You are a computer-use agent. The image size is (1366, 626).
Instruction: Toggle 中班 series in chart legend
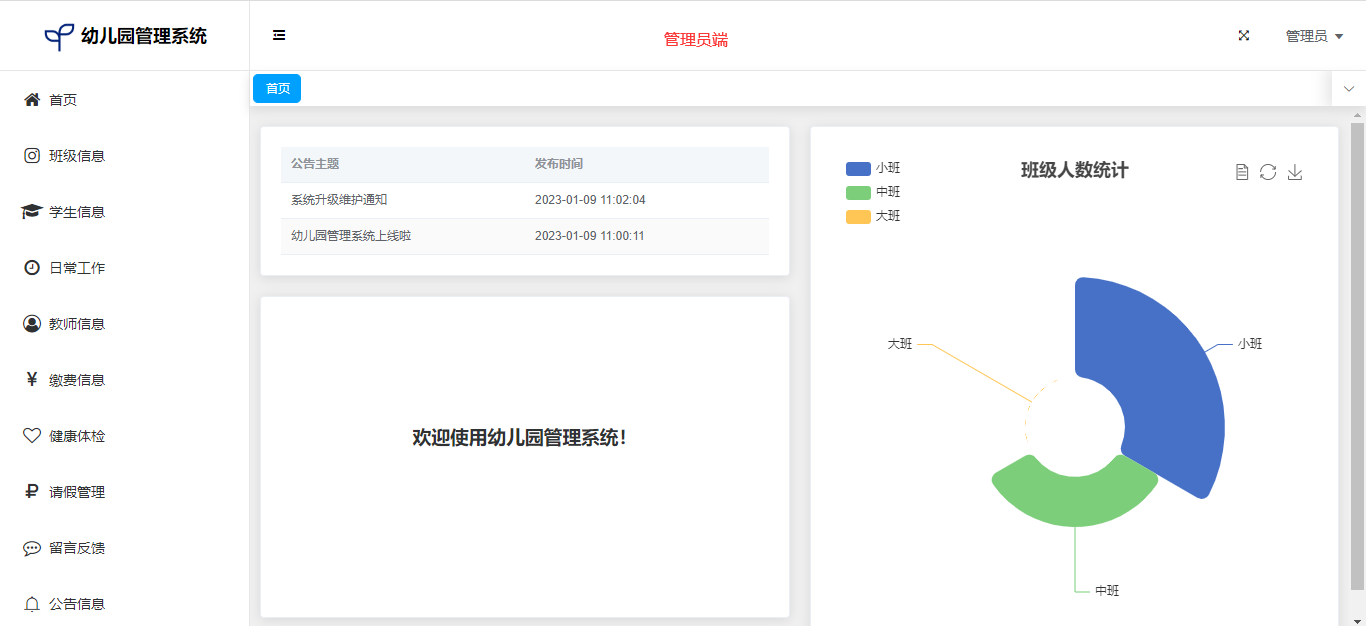[x=872, y=192]
